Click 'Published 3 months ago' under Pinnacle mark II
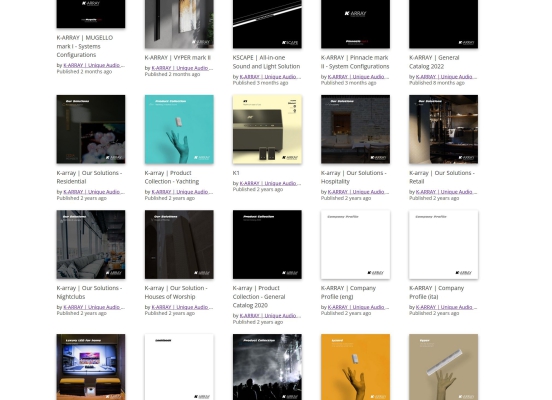This screenshot has height=400, width=552. click(349, 83)
